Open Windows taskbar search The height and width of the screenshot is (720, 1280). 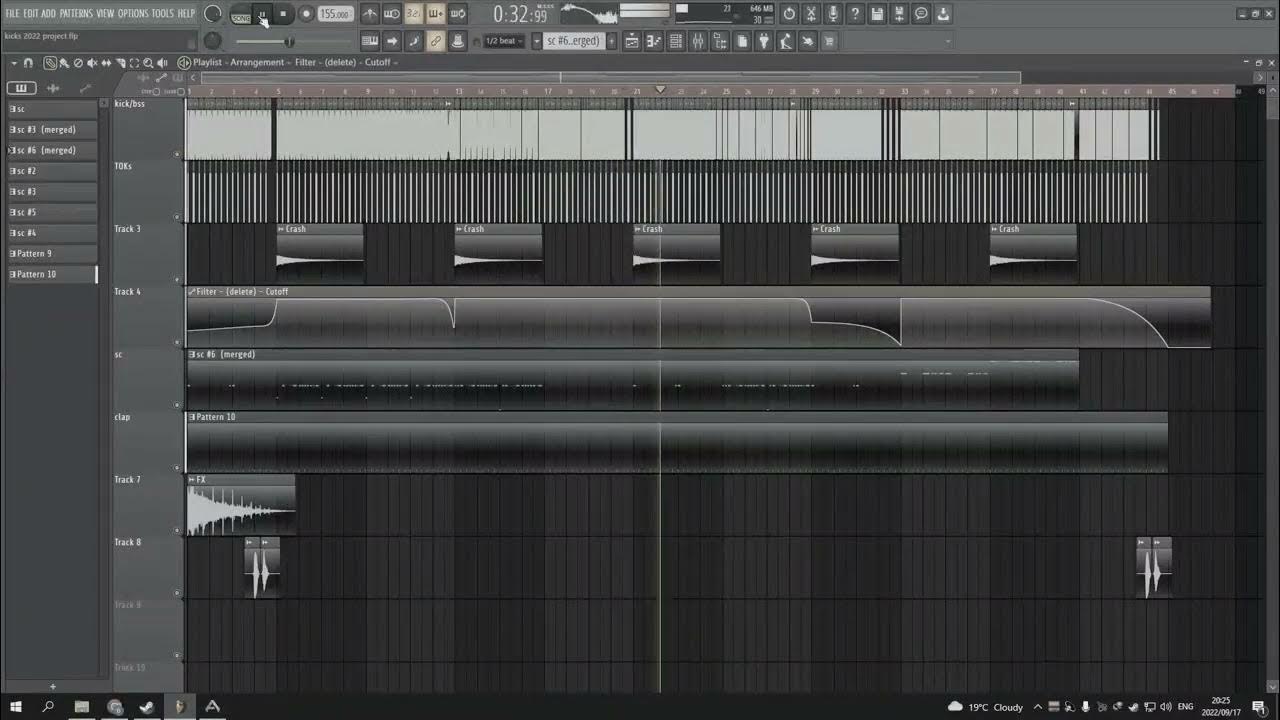48,707
